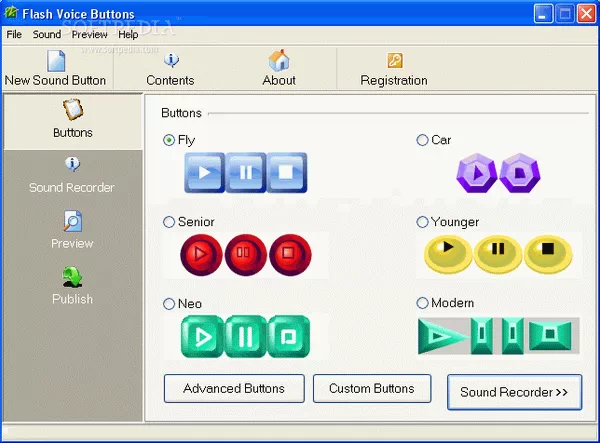This screenshot has width=600, height=443.
Task: Open the Sound Recorder sidebar icon
Action: point(72,164)
